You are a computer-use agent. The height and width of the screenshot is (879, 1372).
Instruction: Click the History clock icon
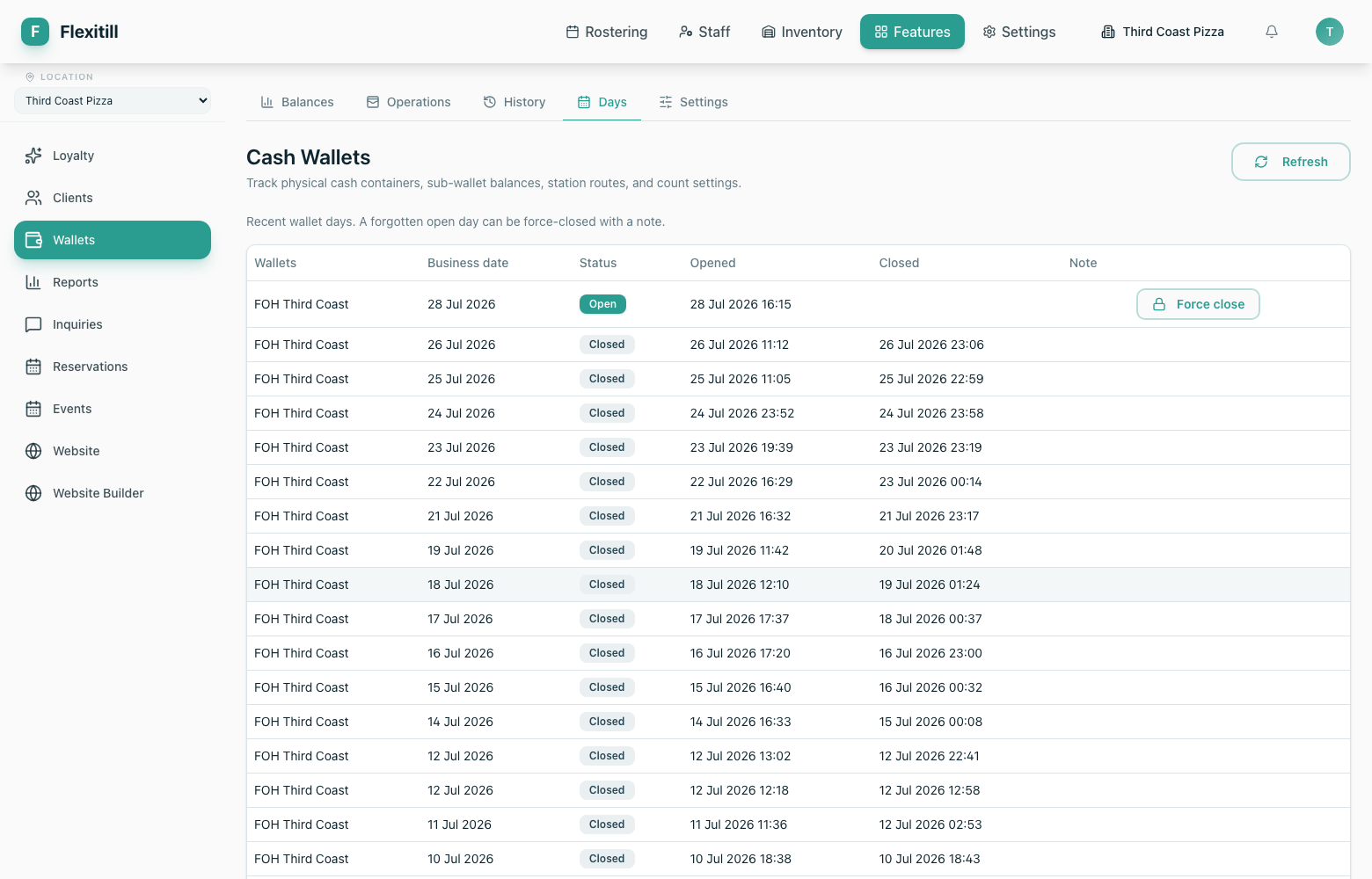pos(490,102)
